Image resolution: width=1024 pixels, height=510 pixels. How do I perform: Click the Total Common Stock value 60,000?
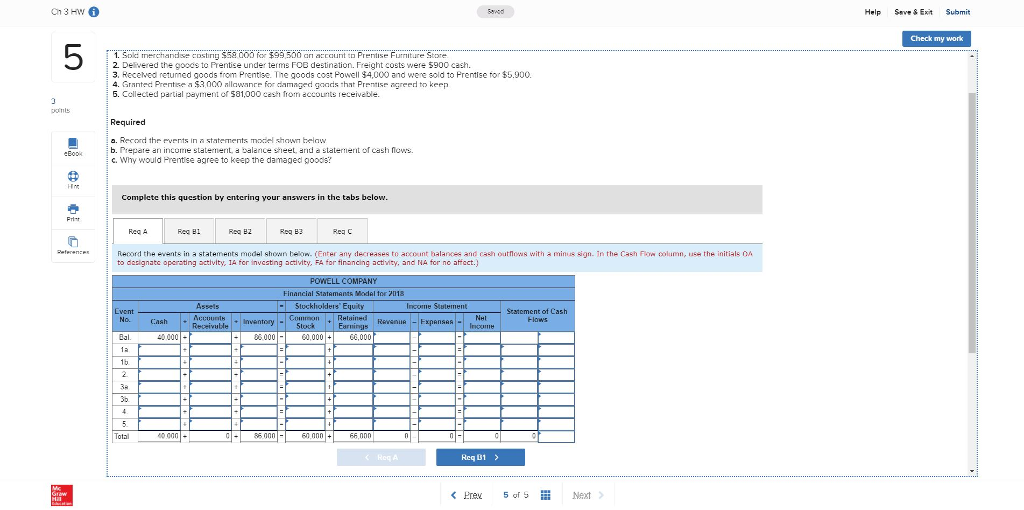[x=313, y=436]
